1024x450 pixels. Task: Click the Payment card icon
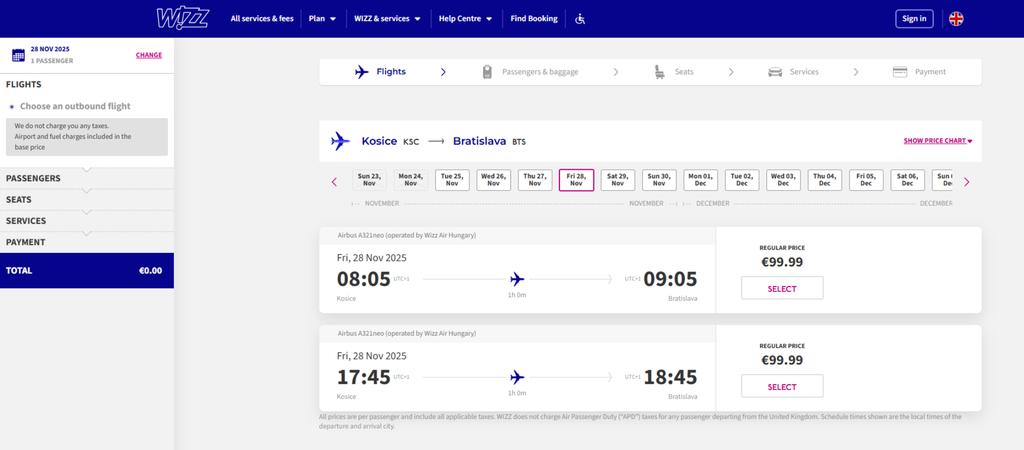[x=900, y=72]
